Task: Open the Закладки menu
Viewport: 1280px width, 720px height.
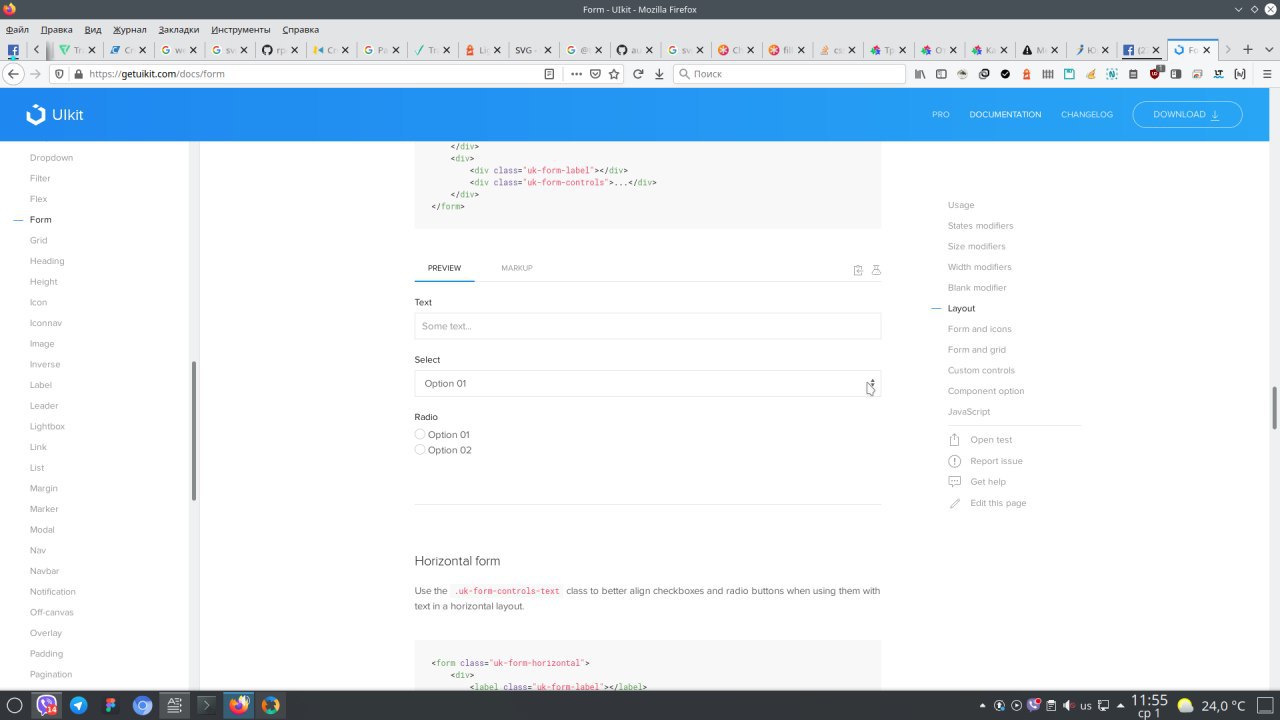Action: [179, 30]
